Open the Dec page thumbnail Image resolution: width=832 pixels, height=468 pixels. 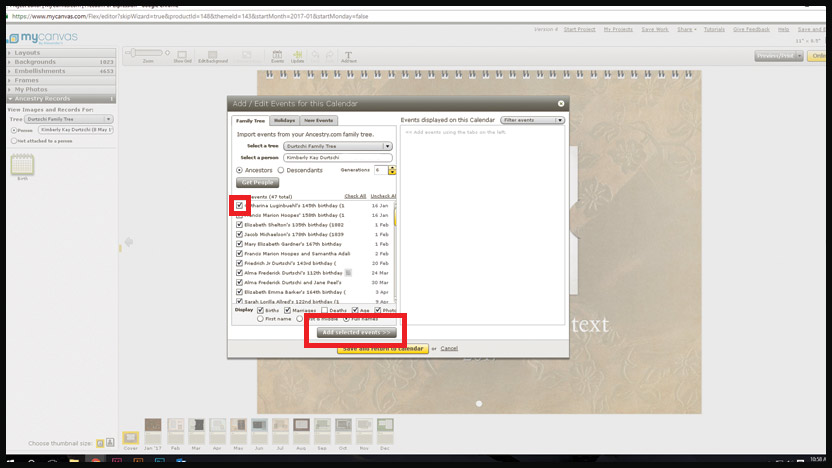point(385,430)
